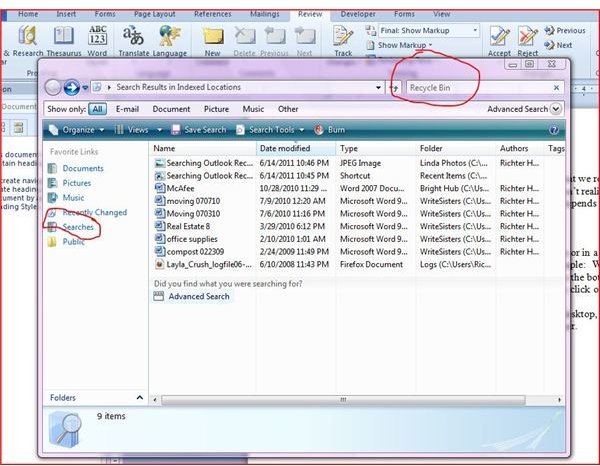The width and height of the screenshot is (600, 466).
Task: Go to Previous change in Word ribbon
Action: pyautogui.click(x=565, y=31)
